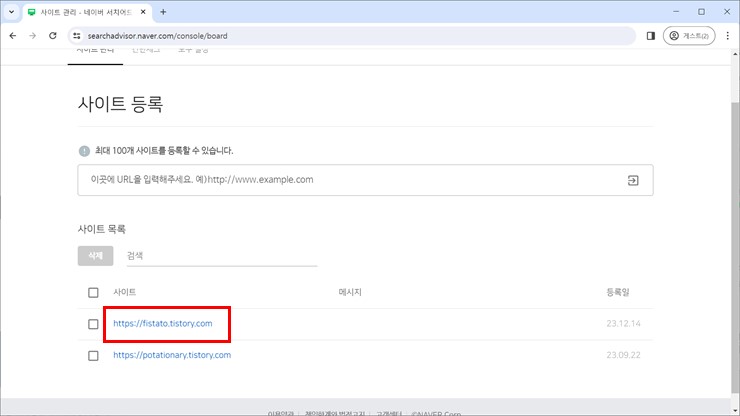Open site information icon in address bar
Image resolution: width=740 pixels, height=416 pixels.
click(77, 36)
